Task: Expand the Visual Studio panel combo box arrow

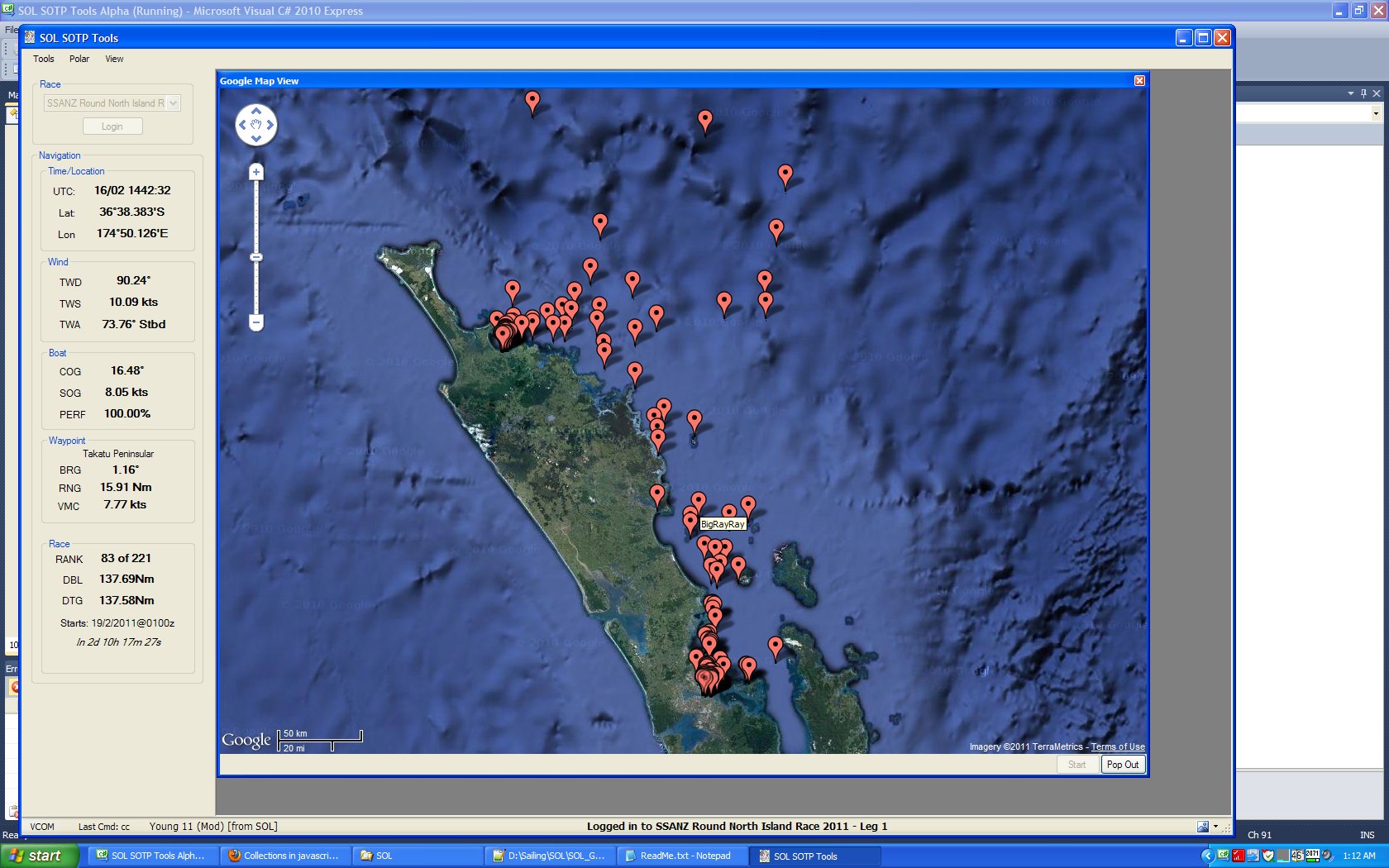Action: click(x=1376, y=113)
